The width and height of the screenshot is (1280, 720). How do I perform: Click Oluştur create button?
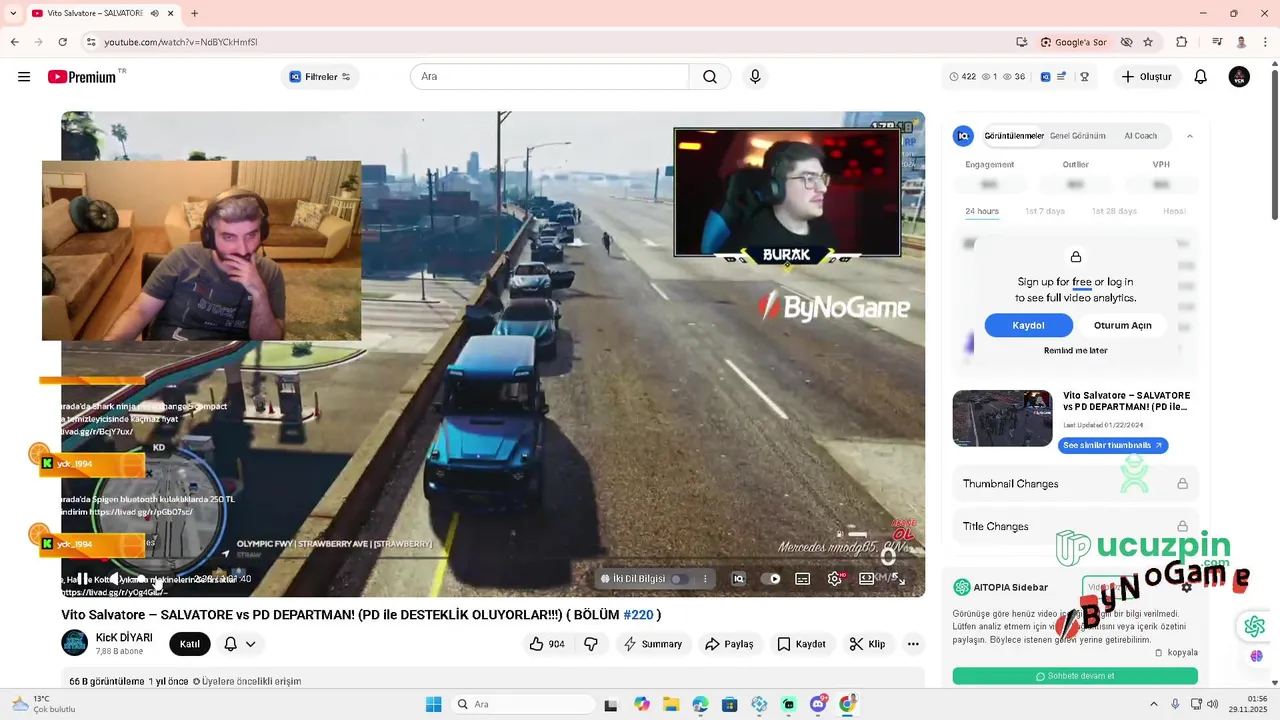1146,77
